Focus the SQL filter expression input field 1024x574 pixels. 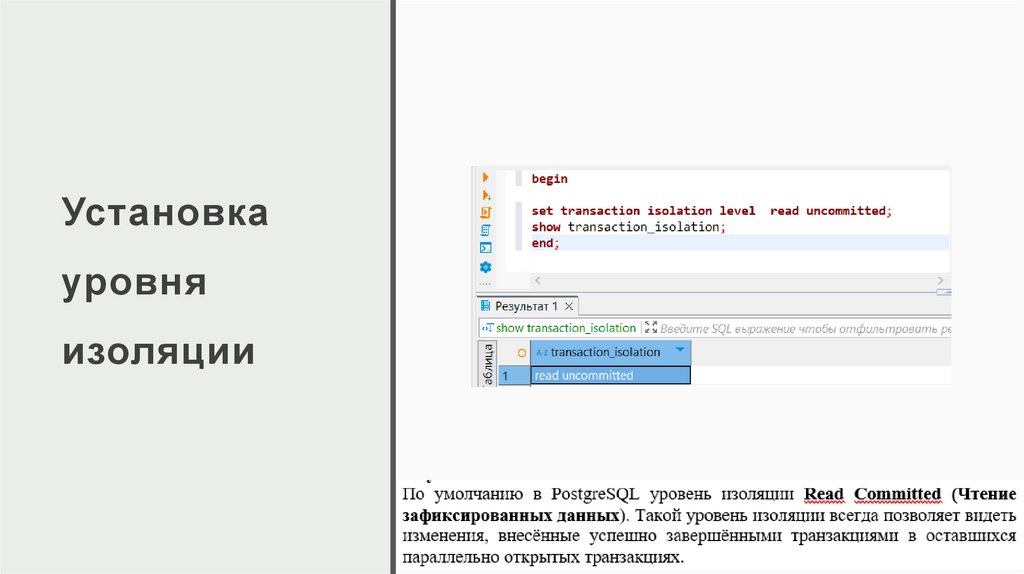805,328
